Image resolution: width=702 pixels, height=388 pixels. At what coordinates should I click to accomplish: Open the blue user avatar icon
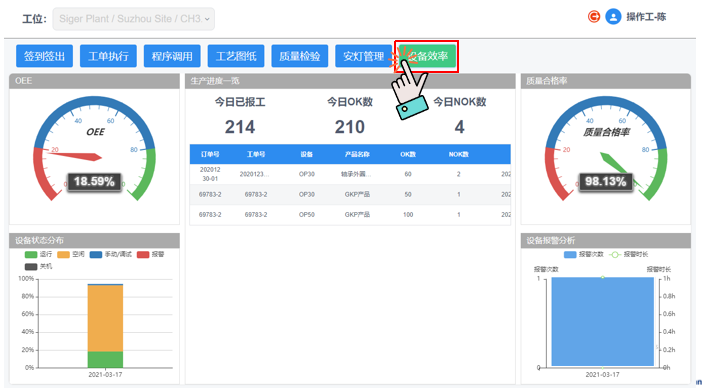tap(613, 17)
